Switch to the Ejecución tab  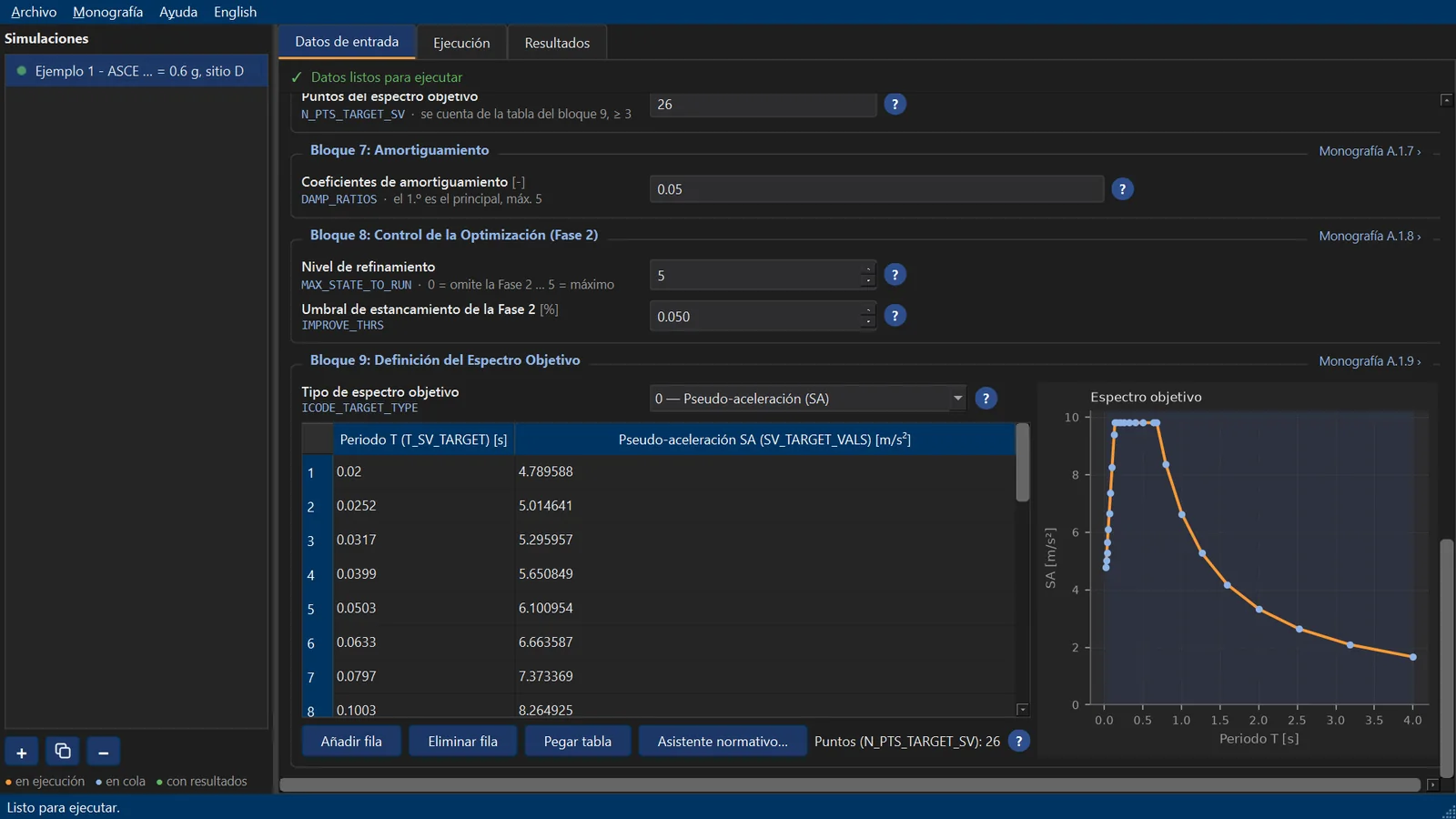click(461, 43)
